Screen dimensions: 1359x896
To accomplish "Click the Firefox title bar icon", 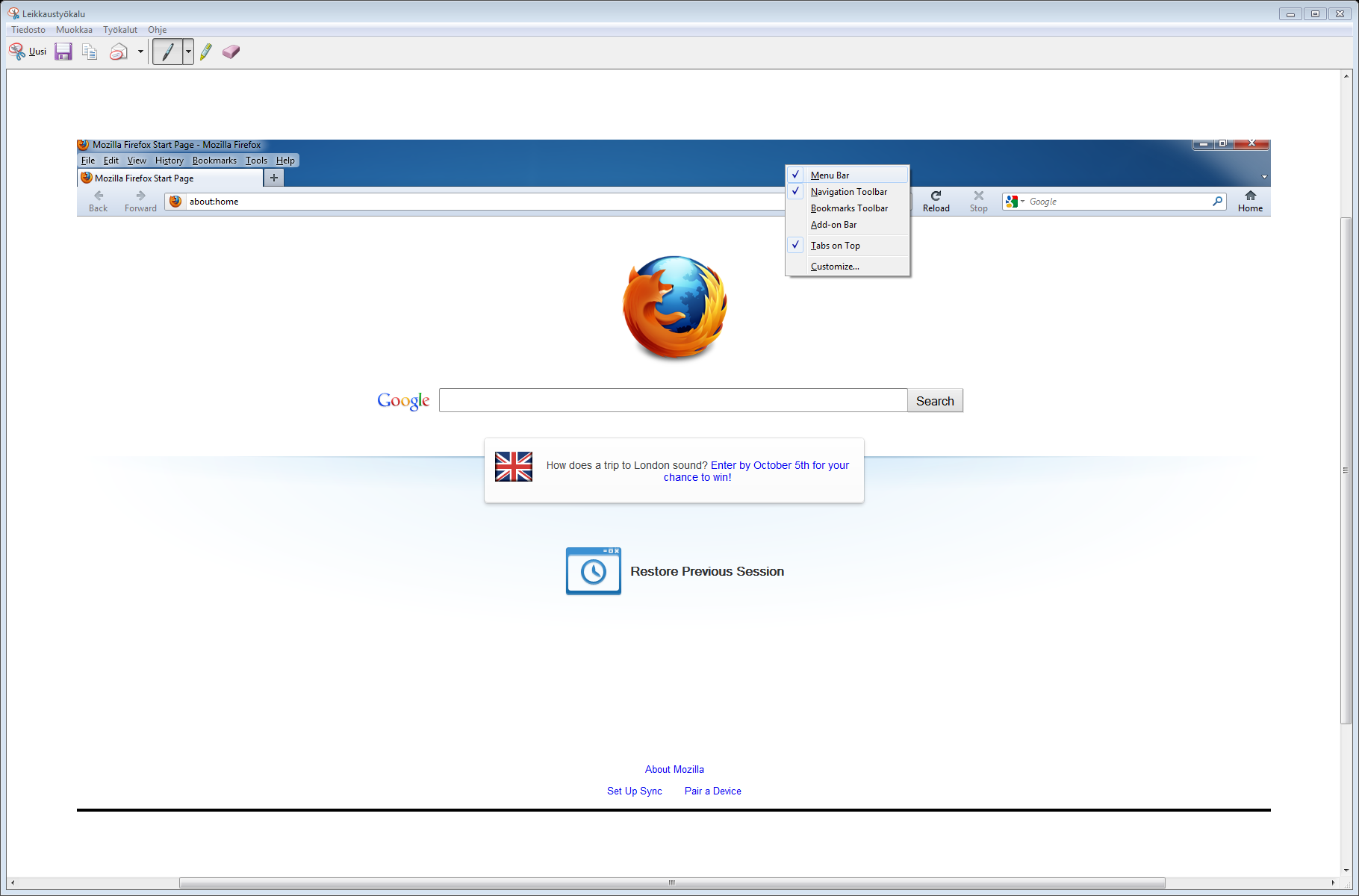I will pos(84,145).
